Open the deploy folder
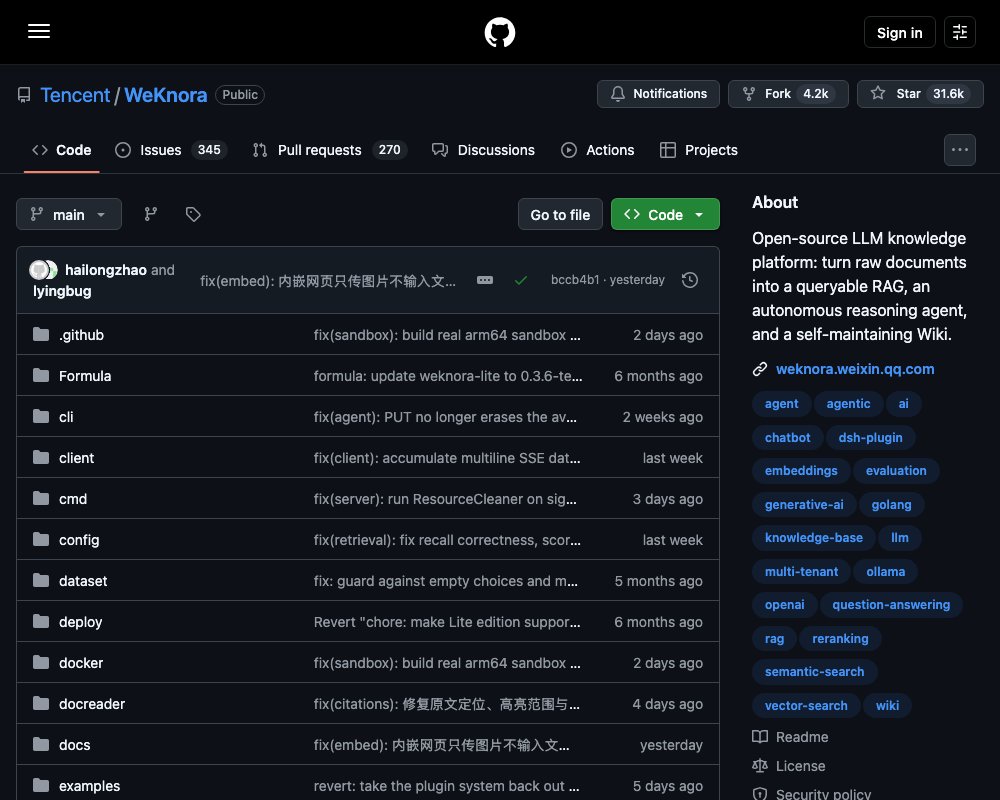1000x800 pixels. (80, 622)
